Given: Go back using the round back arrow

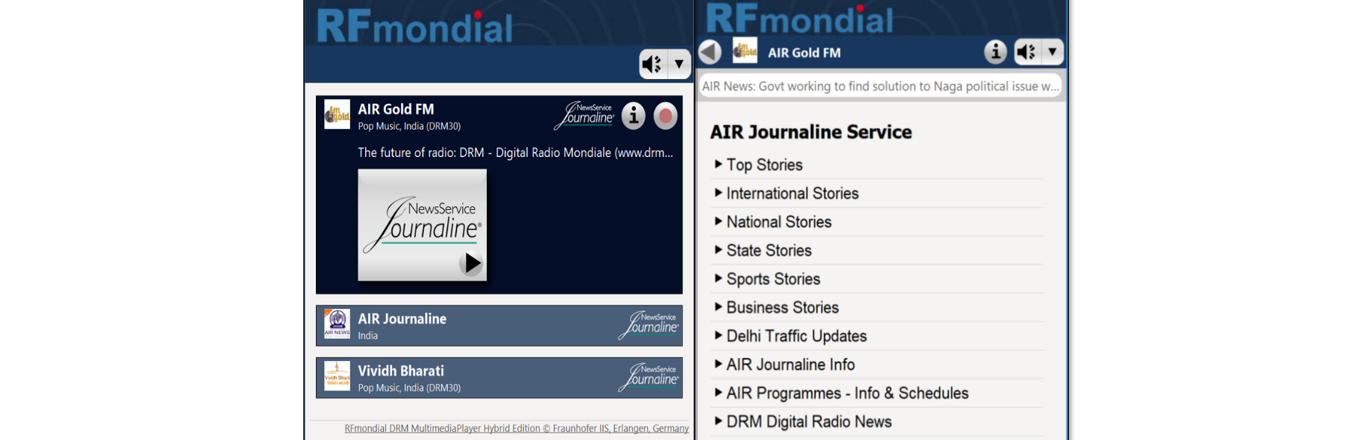Looking at the screenshot, I should (x=710, y=52).
